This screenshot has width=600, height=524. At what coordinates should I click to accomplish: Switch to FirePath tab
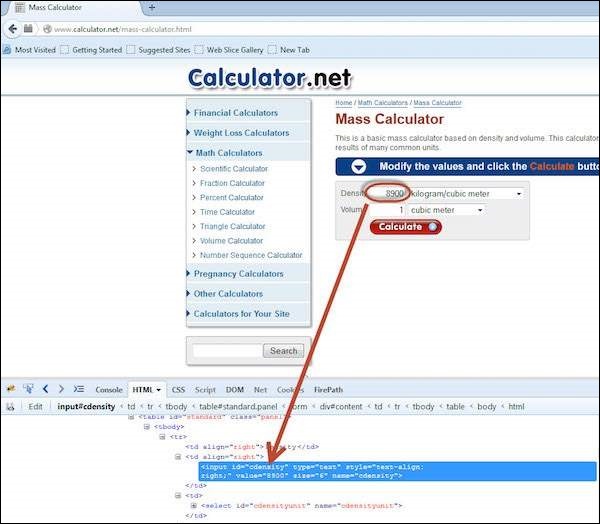(328, 390)
